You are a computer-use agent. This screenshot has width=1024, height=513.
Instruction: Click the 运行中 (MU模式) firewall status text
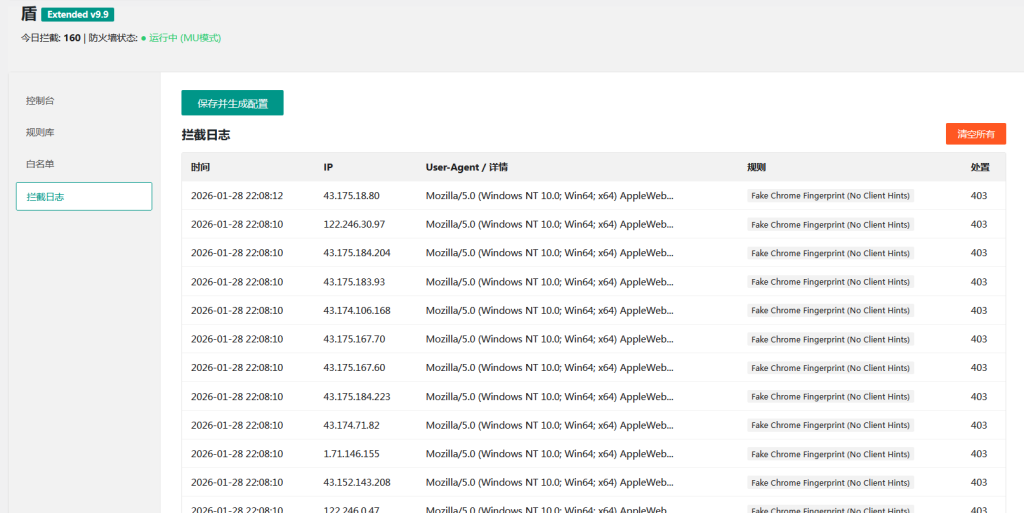click(185, 38)
